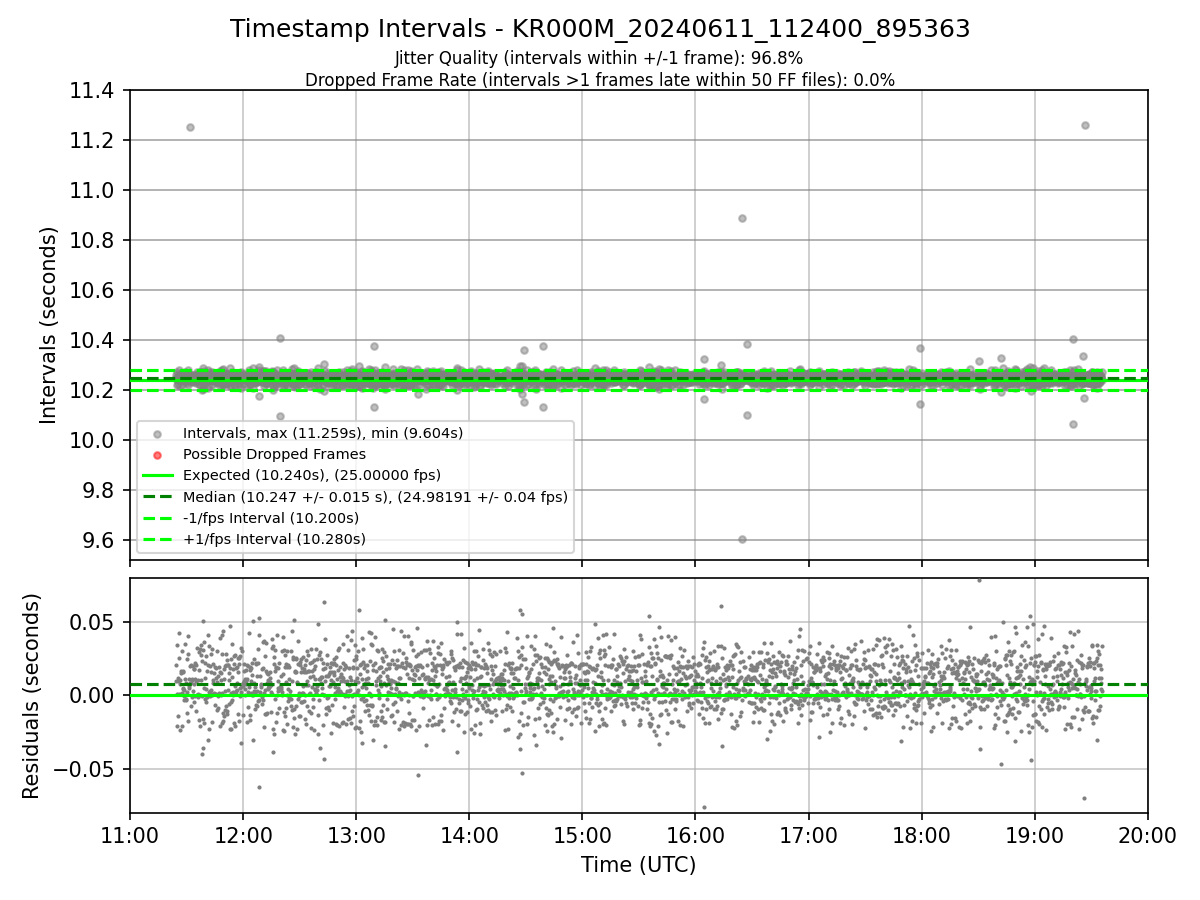The width and height of the screenshot is (1200, 900).
Task: Click the '19:00' x-axis tick label
Action: click(x=1034, y=833)
